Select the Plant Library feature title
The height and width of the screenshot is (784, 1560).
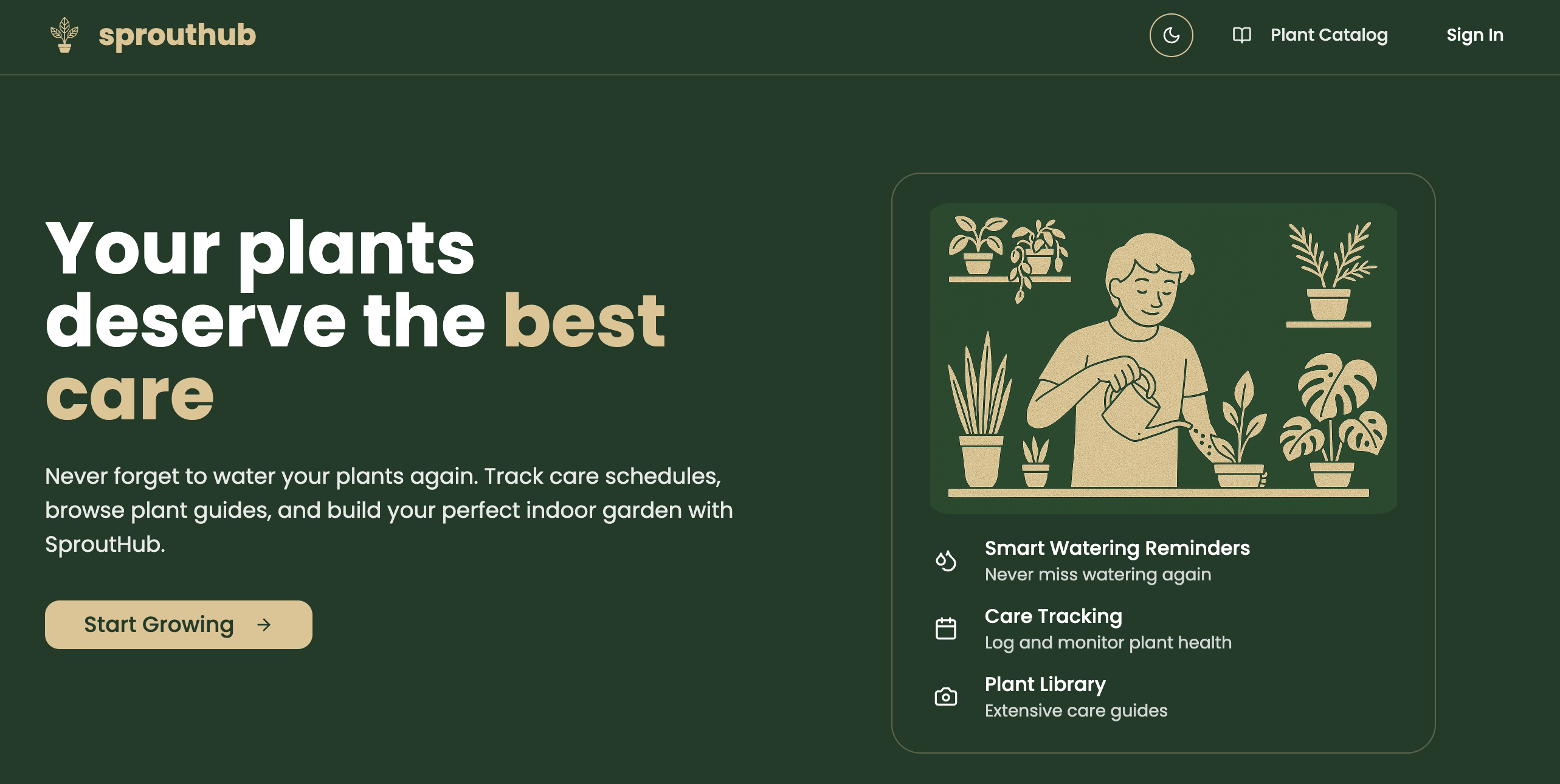click(x=1044, y=684)
